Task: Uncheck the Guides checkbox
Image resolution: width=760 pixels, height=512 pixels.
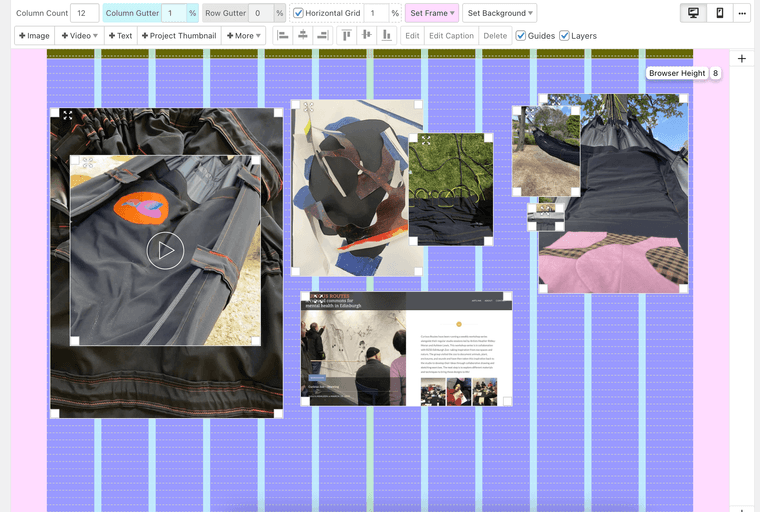Action: click(x=521, y=36)
